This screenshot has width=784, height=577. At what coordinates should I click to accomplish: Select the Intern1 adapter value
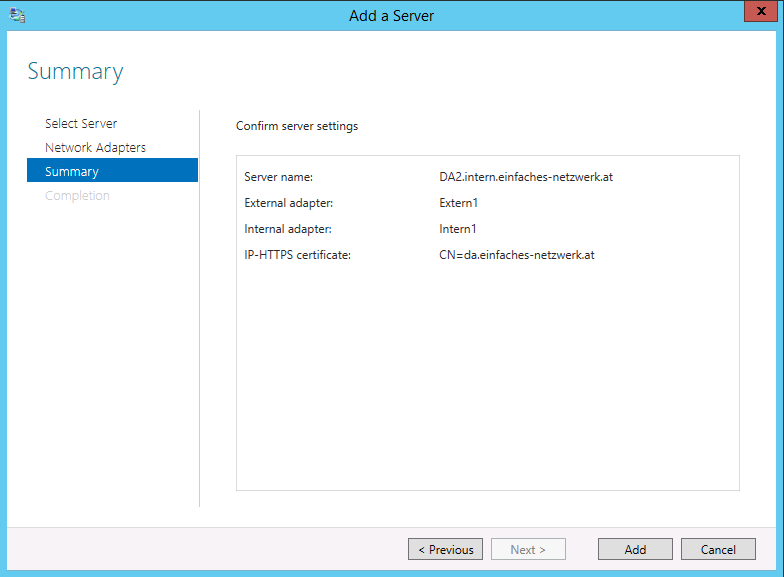(458, 229)
